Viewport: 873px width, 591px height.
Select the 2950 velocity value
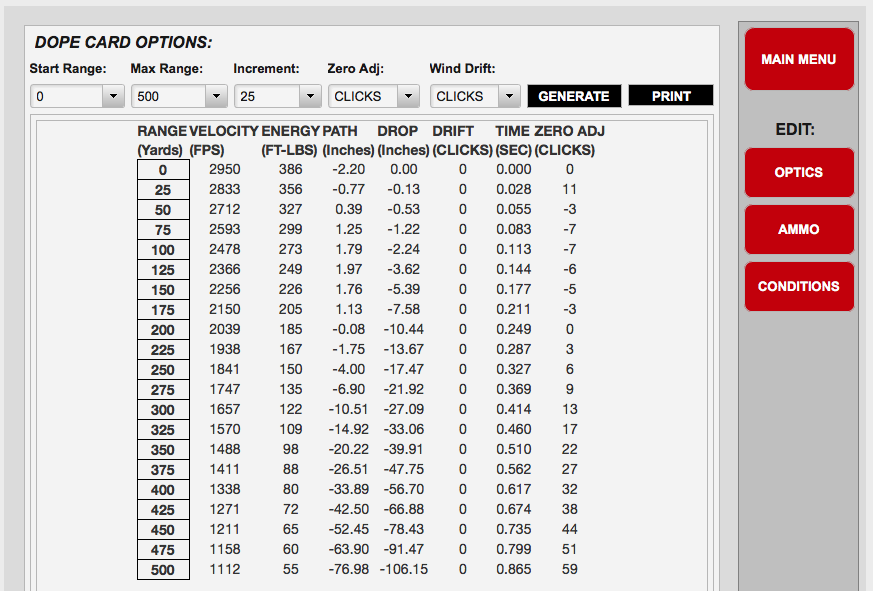click(224, 170)
